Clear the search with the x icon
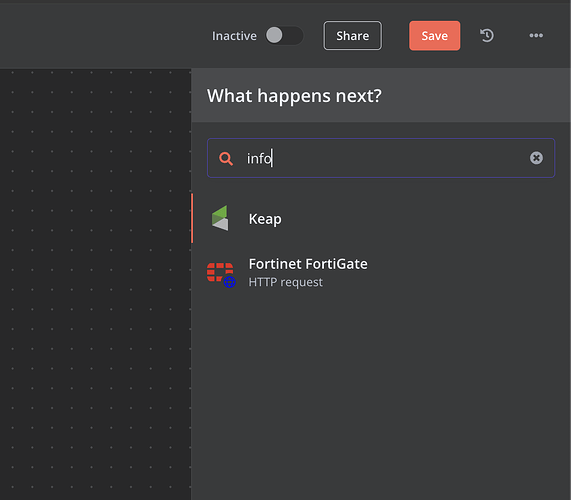 536,158
